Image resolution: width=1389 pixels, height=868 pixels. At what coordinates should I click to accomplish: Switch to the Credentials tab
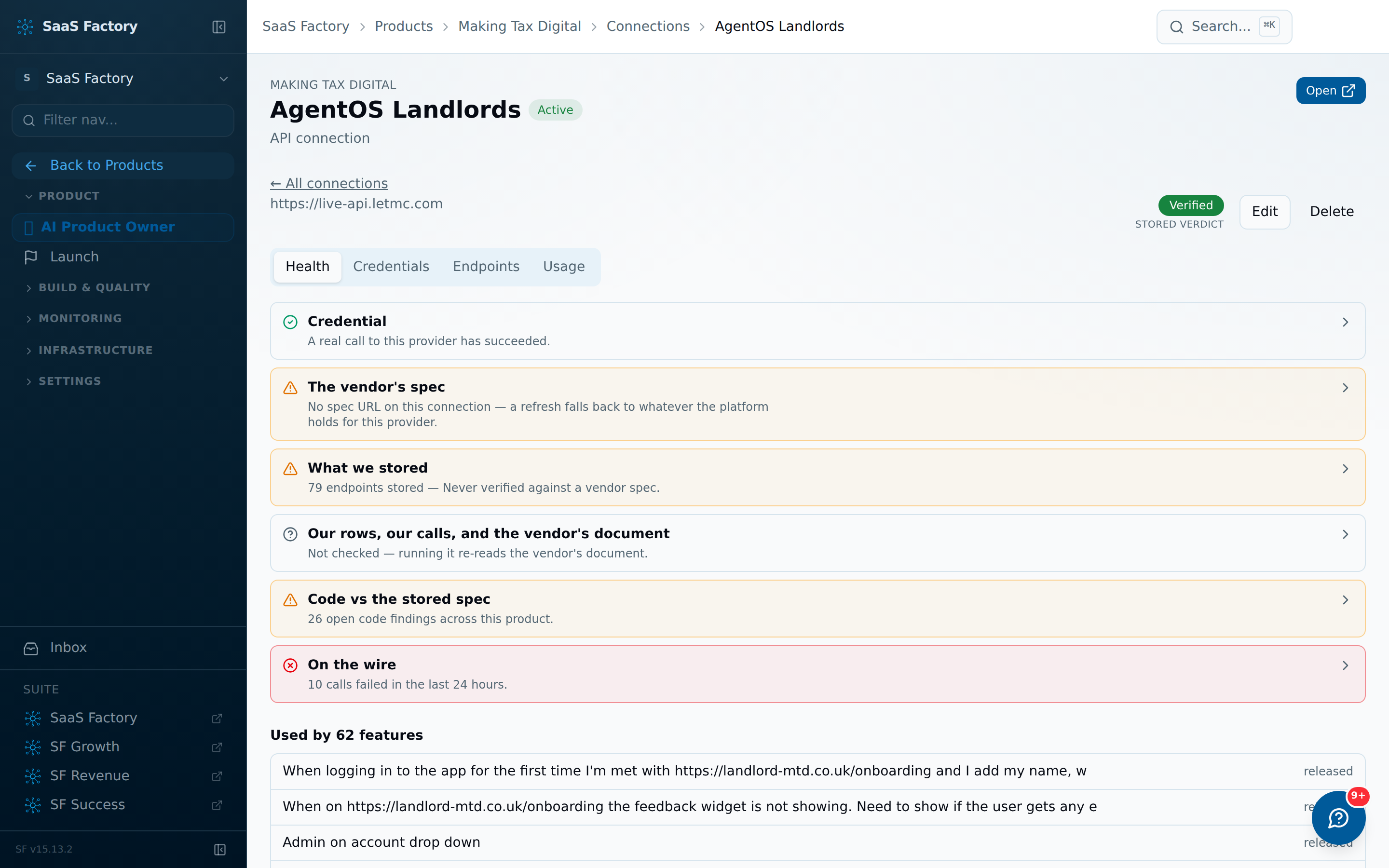tap(391, 266)
